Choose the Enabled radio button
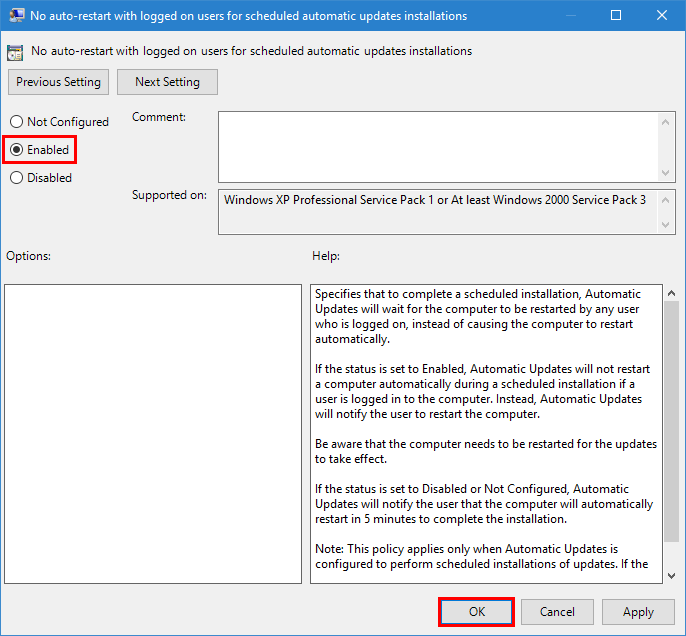The width and height of the screenshot is (686, 636). 16,150
